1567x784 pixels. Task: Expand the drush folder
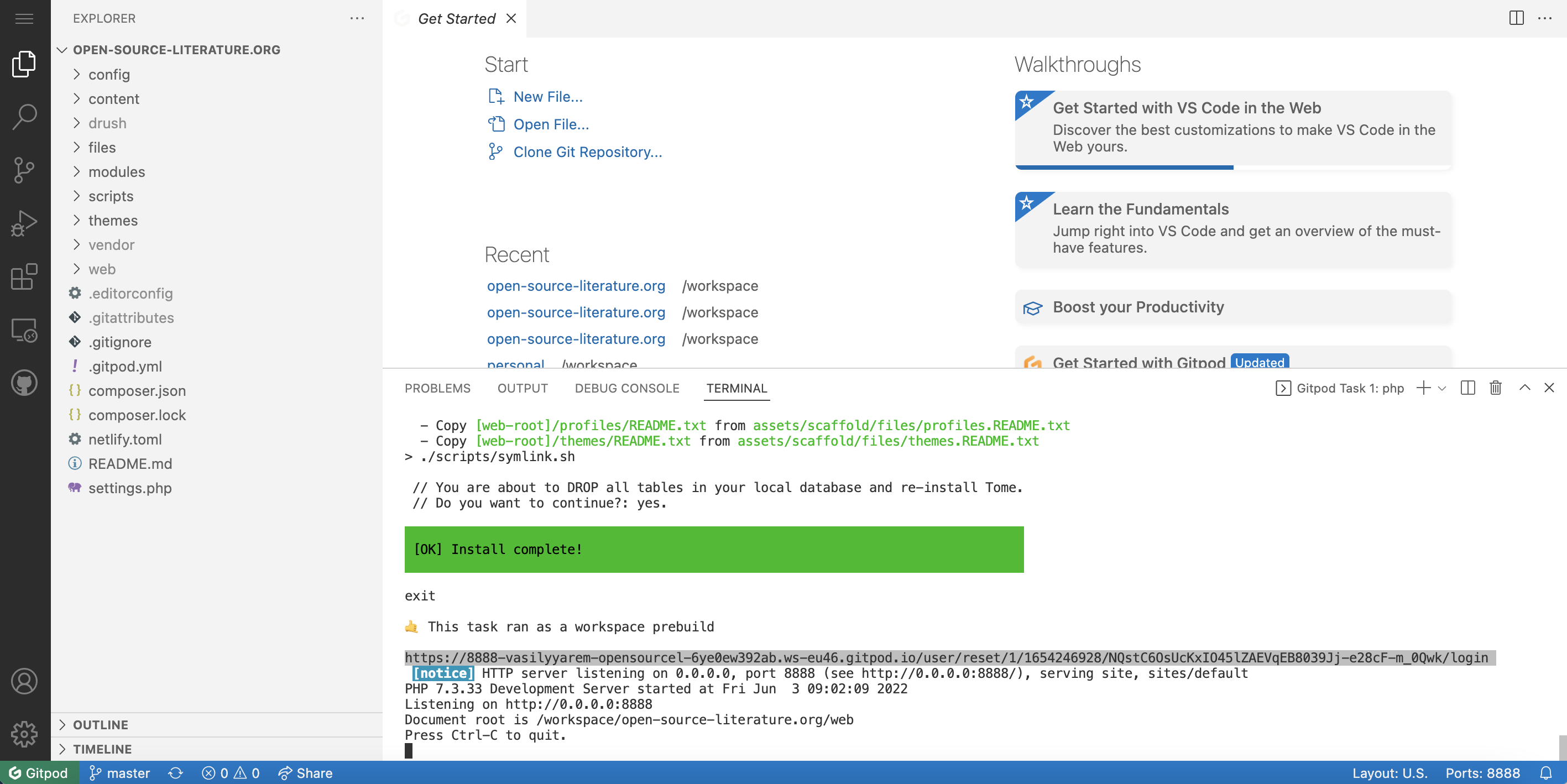pyautogui.click(x=217, y=123)
